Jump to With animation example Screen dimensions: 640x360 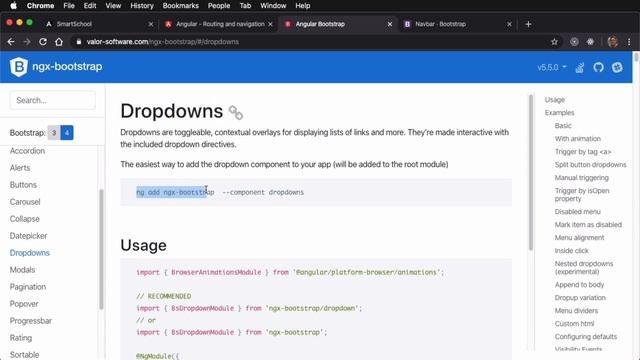[x=578, y=139]
